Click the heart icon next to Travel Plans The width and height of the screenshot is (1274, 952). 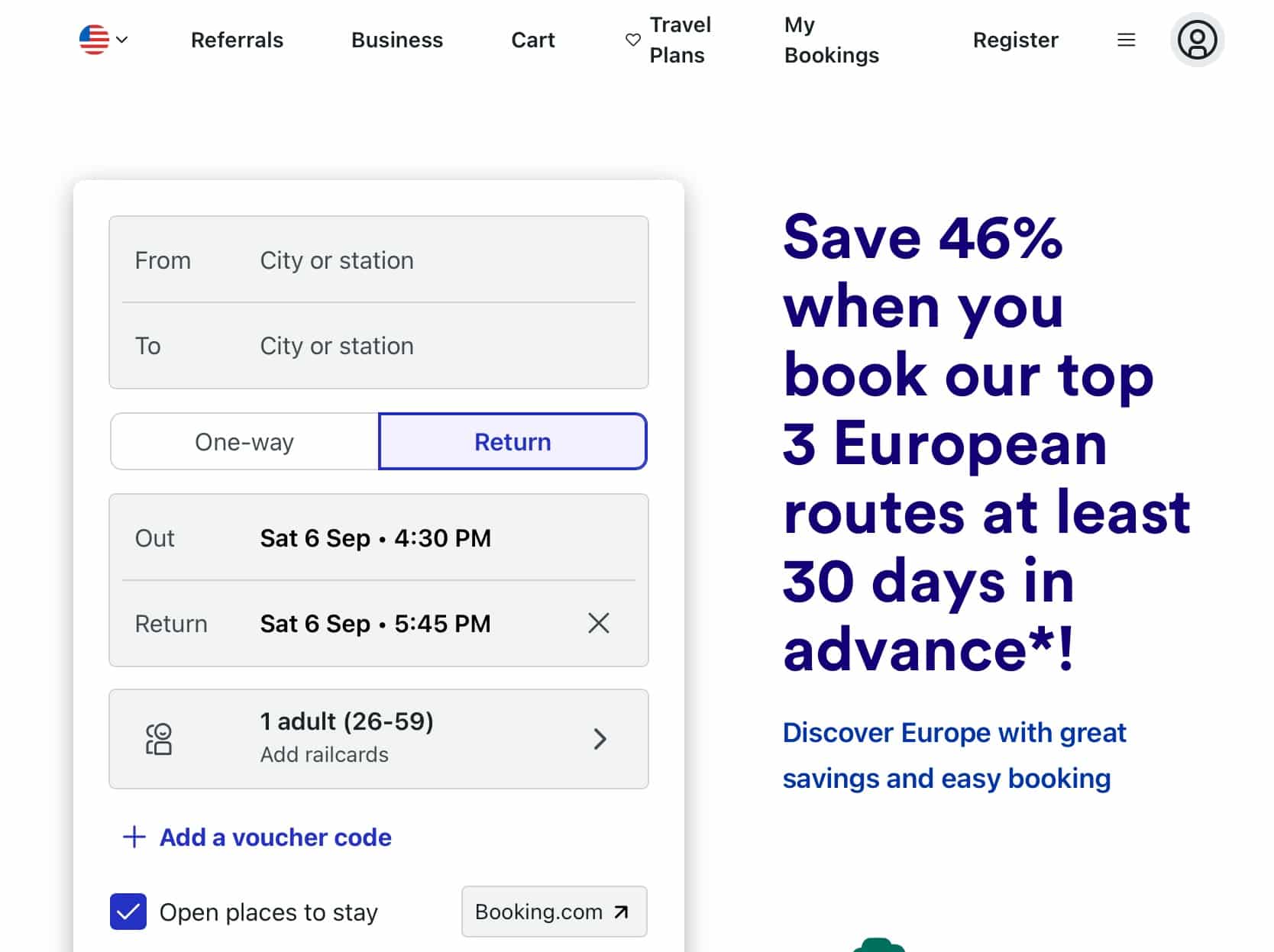click(x=632, y=40)
